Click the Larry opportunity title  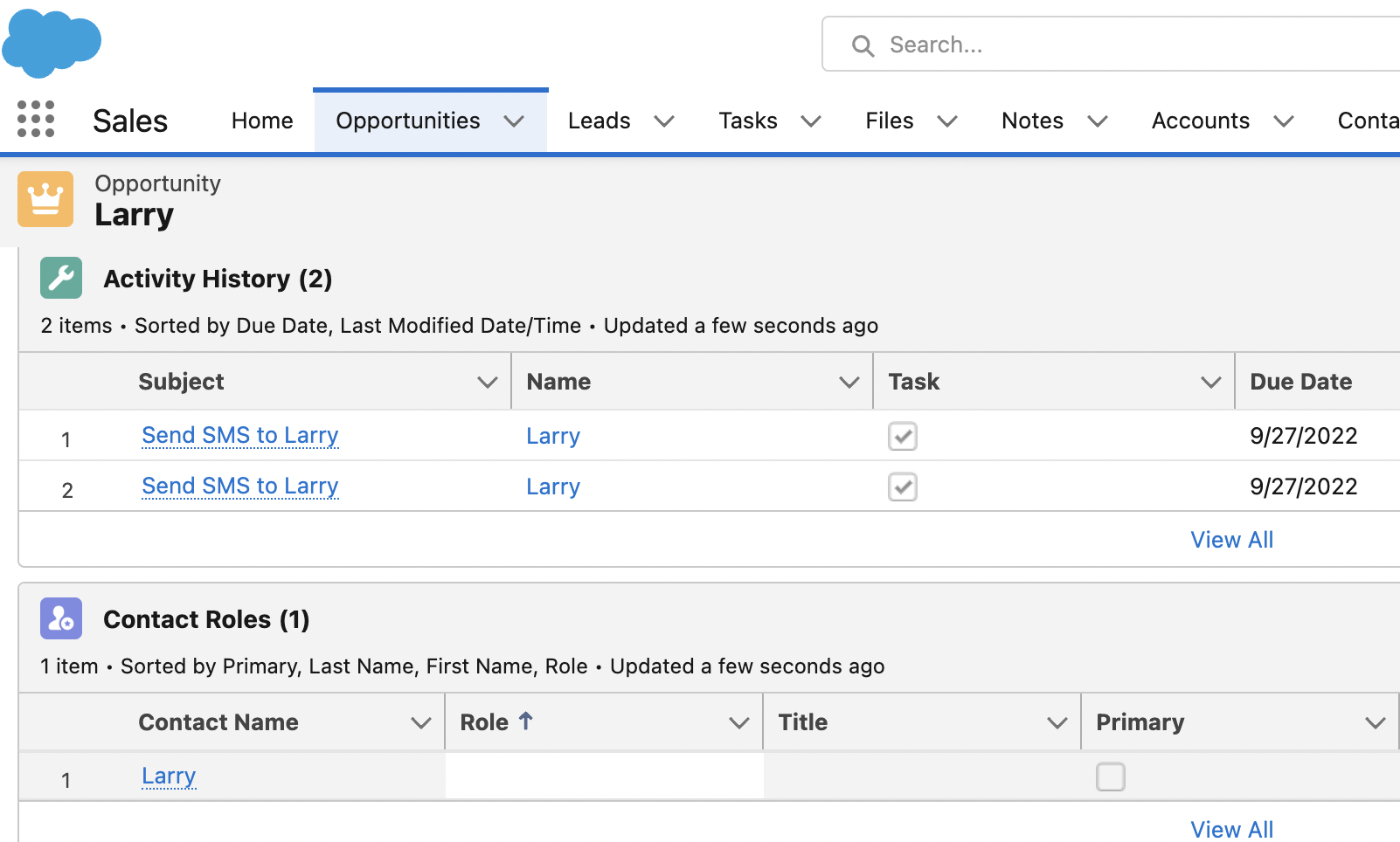click(x=134, y=215)
